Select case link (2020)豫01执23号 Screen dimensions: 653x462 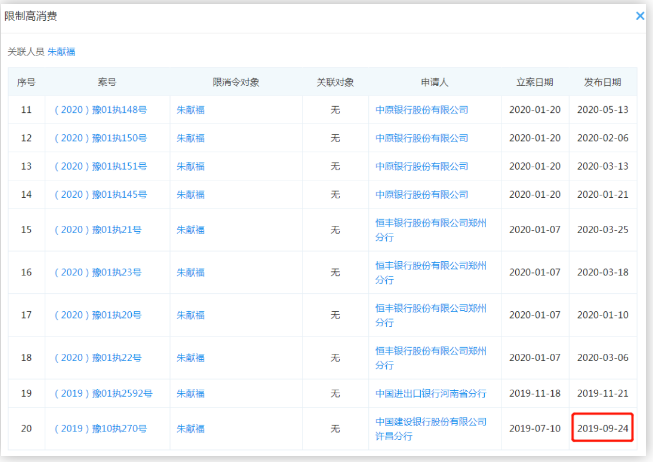click(98, 272)
